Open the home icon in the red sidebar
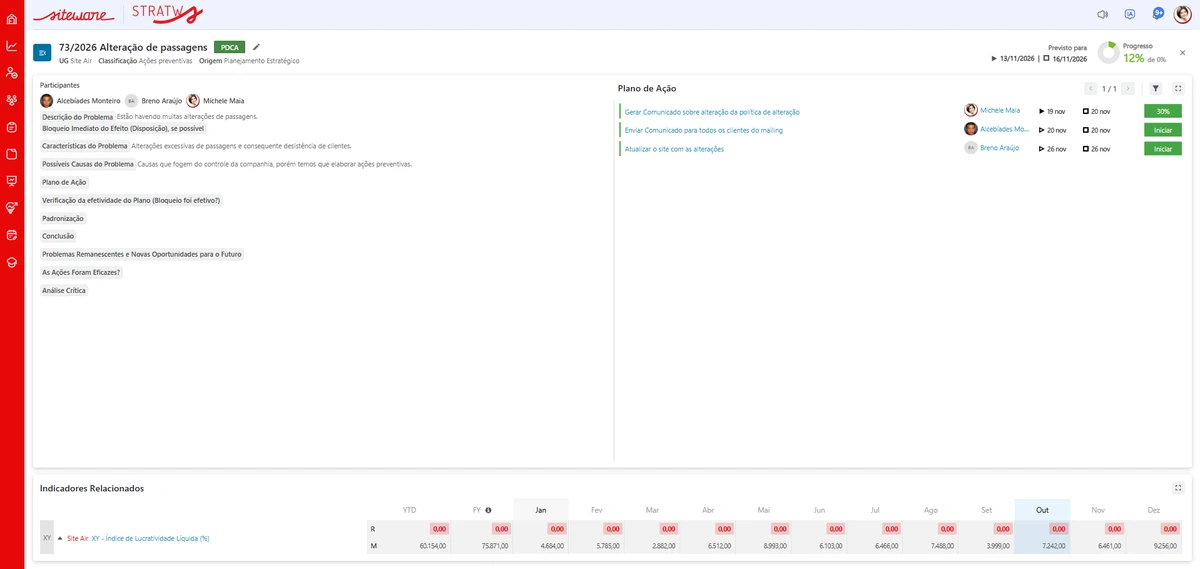 coord(12,19)
